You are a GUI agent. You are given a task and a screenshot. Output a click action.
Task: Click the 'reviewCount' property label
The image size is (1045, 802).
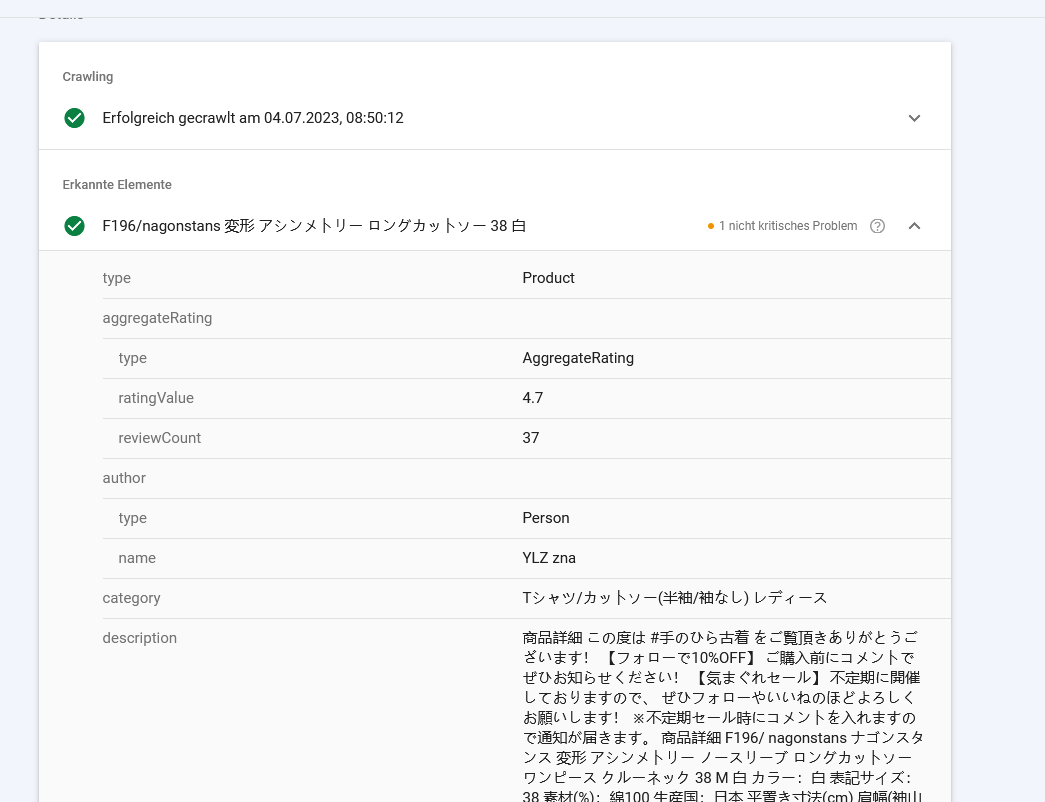(x=159, y=438)
